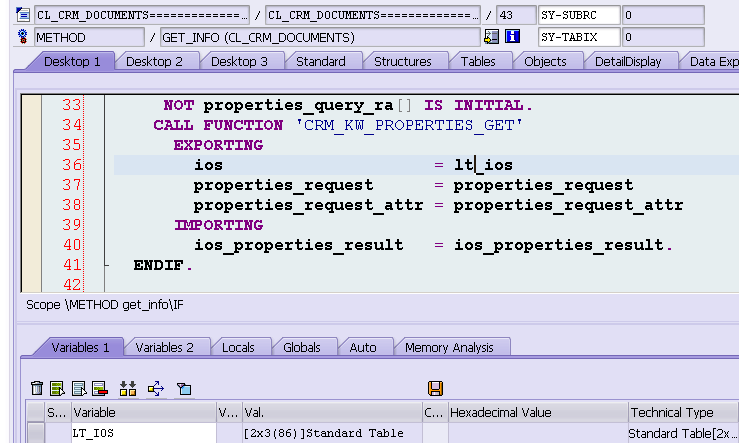739x443 pixels.
Task: Open the Locals tab
Action: (x=238, y=348)
